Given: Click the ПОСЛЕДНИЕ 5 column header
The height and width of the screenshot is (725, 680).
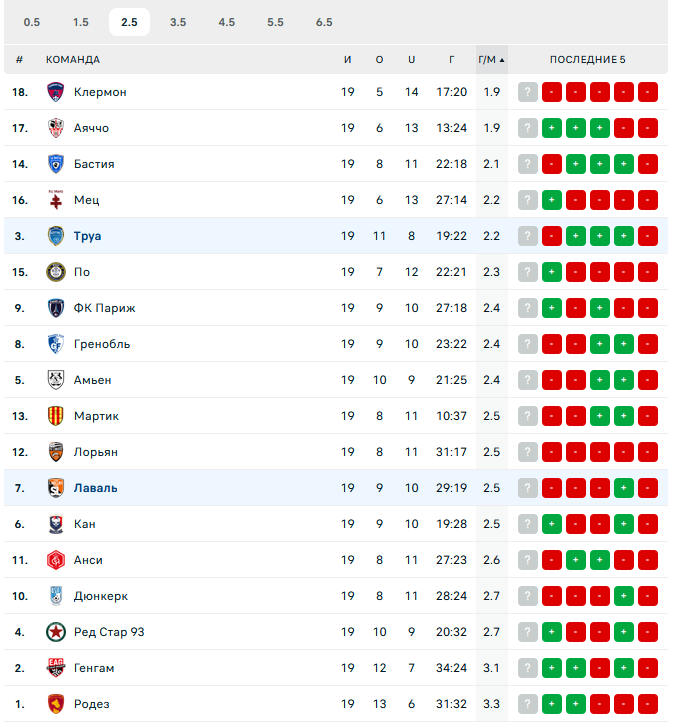Looking at the screenshot, I should (587, 59).
